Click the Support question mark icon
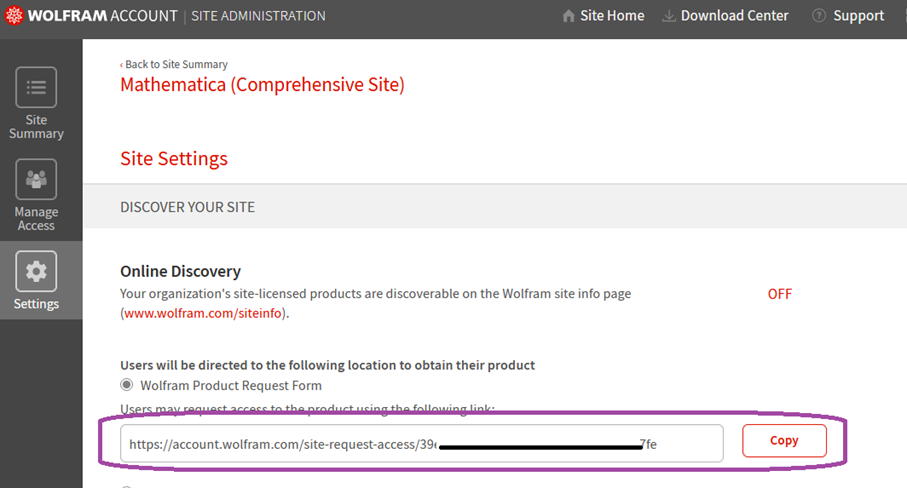 [819, 16]
